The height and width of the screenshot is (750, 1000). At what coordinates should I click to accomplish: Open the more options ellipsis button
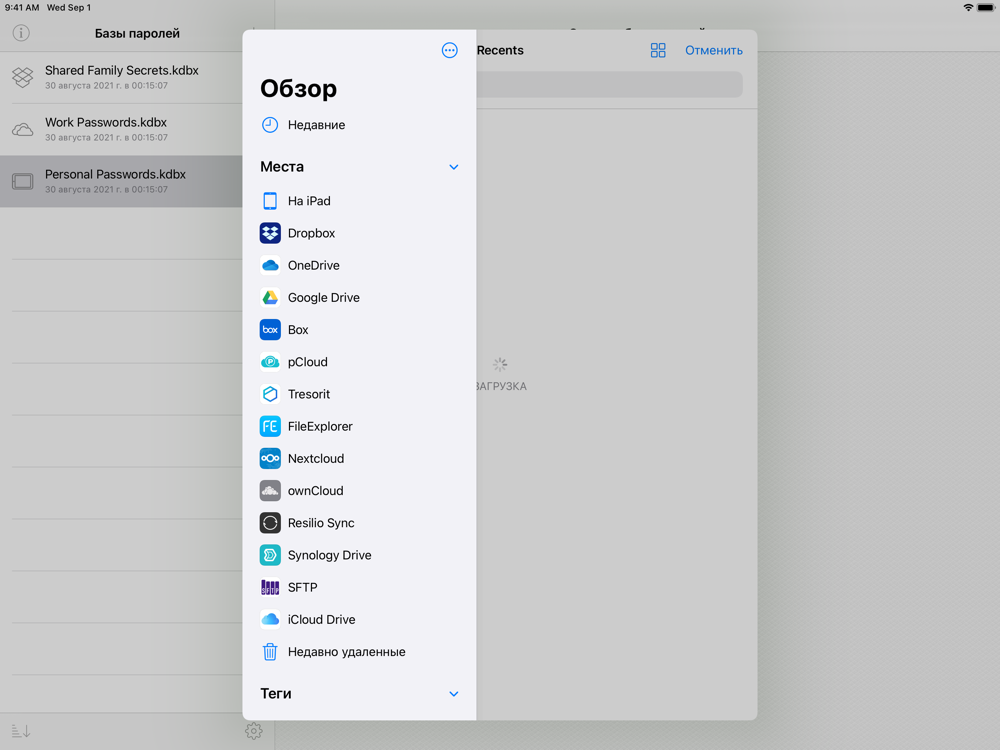tap(450, 50)
